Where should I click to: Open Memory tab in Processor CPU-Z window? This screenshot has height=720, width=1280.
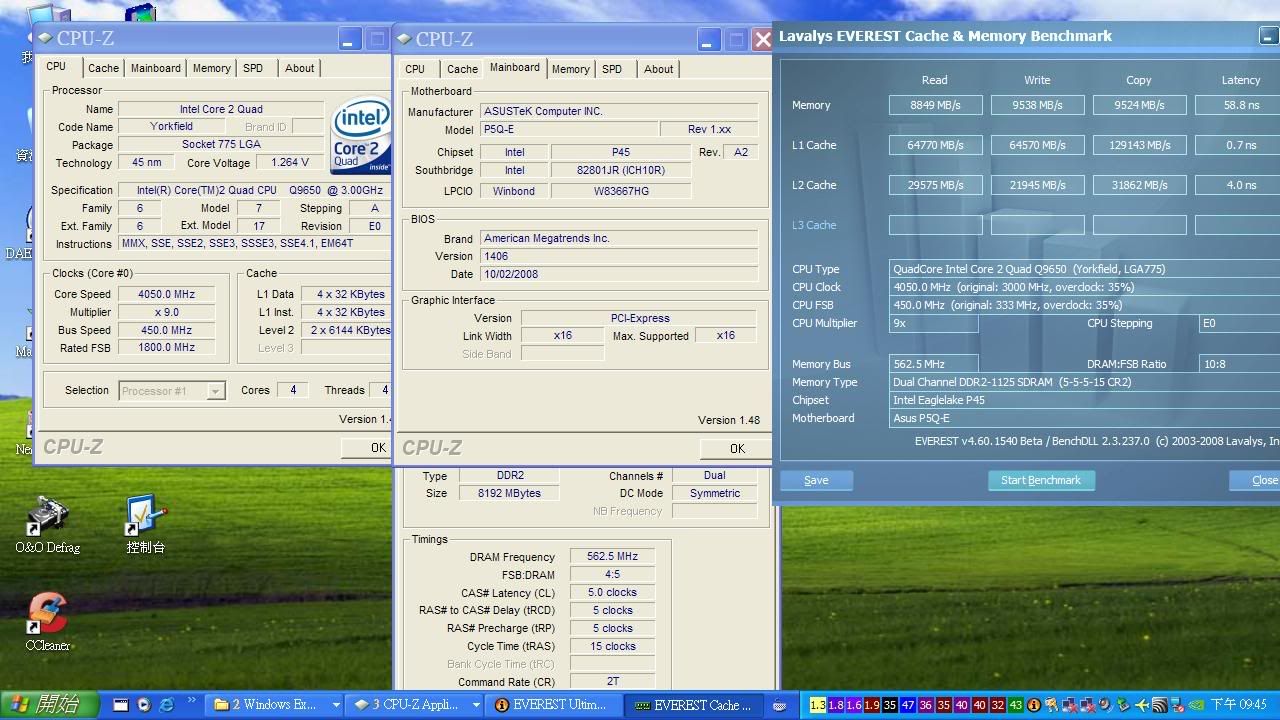coord(212,68)
